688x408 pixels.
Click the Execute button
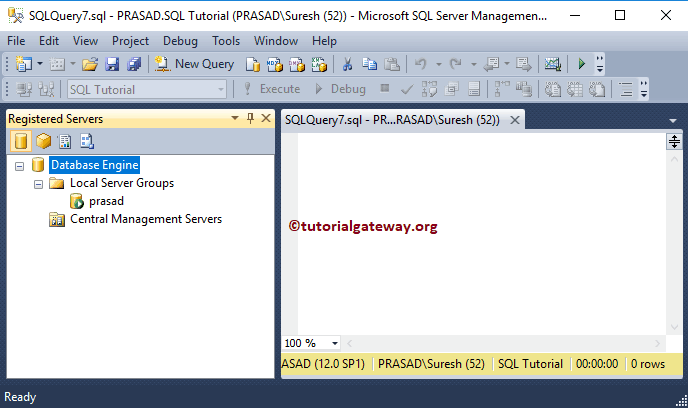click(x=272, y=89)
